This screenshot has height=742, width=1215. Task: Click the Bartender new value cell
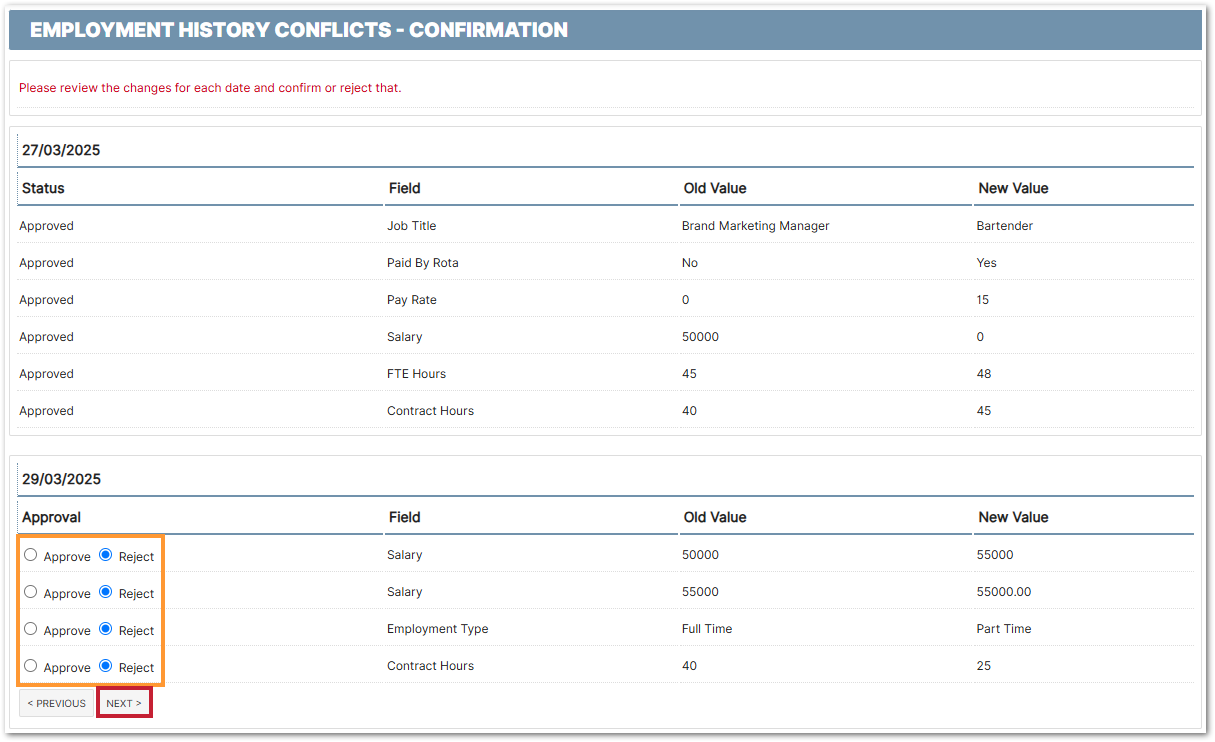(1004, 226)
